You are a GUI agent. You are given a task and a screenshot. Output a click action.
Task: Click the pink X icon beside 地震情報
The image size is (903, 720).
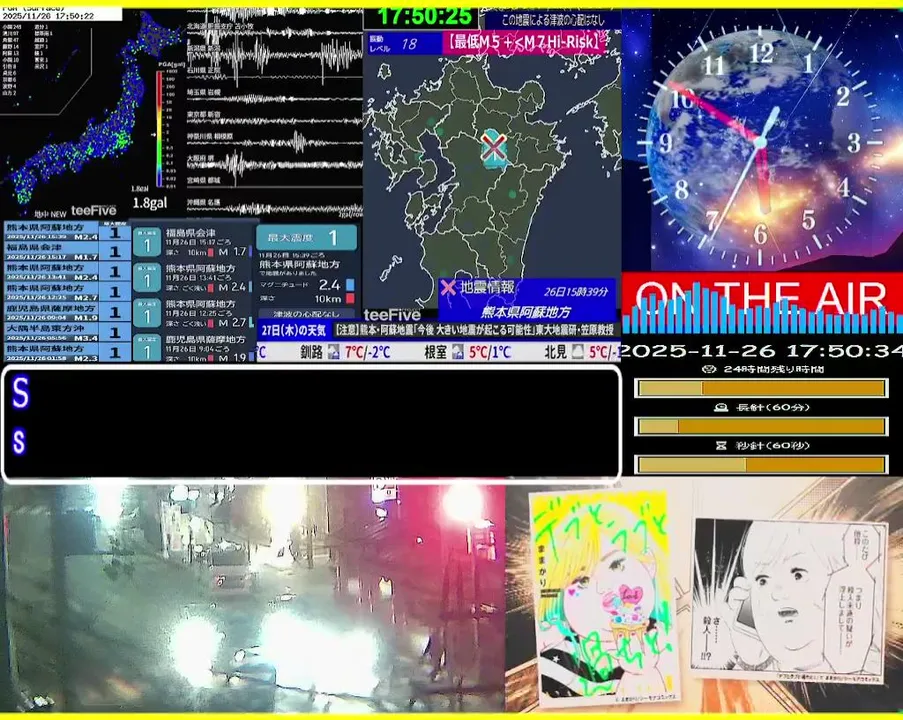pyautogui.click(x=448, y=287)
